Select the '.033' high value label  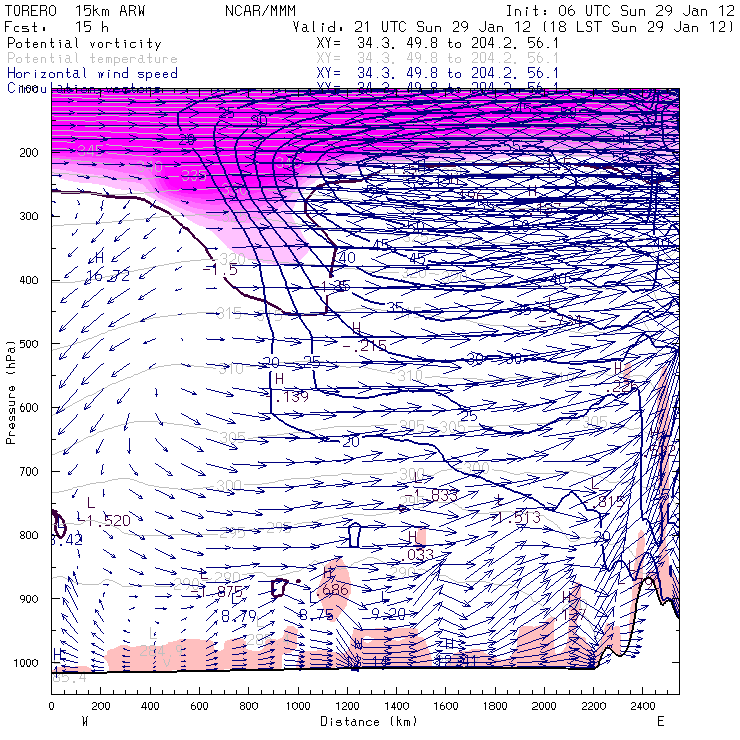point(417,555)
